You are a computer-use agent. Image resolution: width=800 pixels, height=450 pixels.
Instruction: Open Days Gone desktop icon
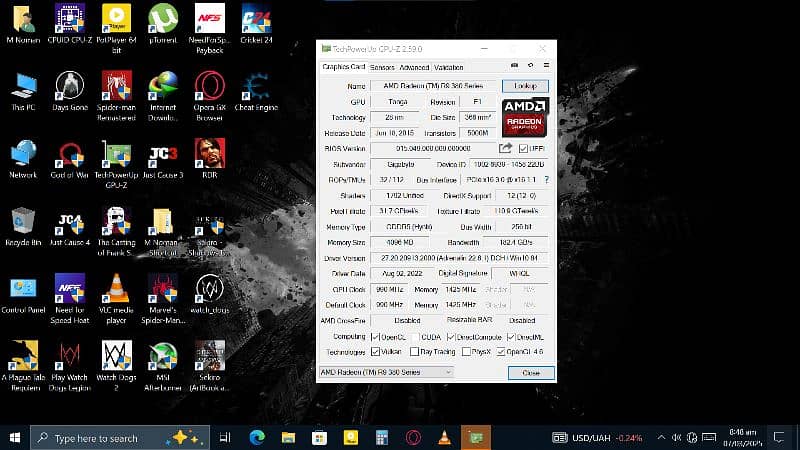coord(69,91)
